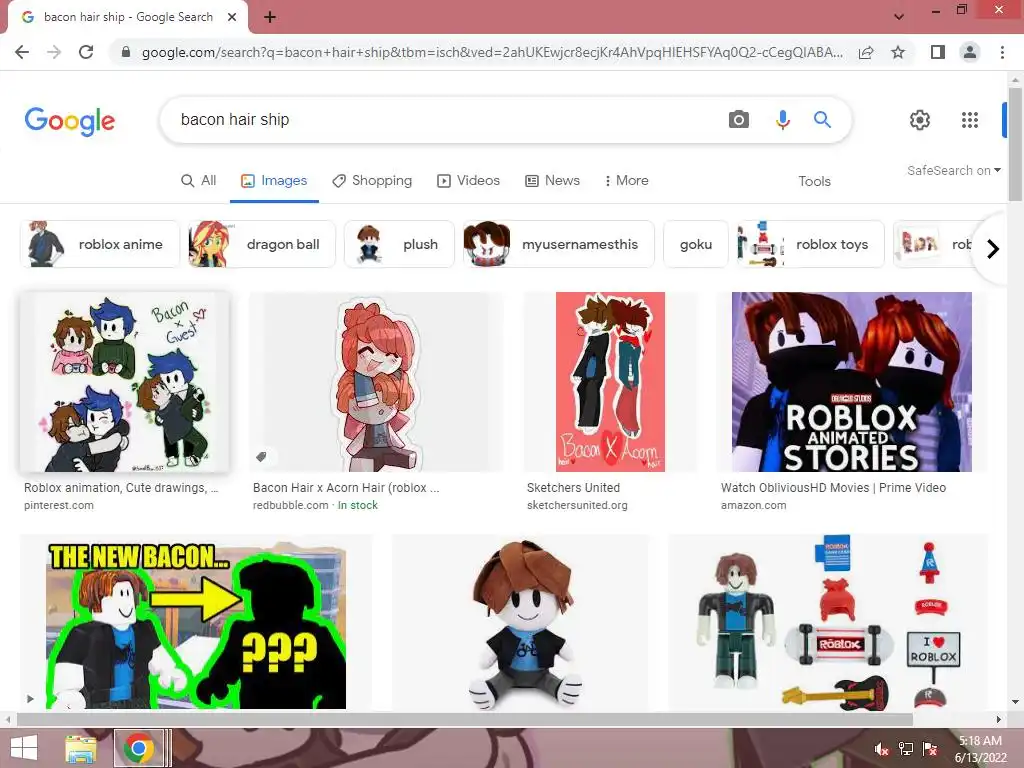1024x768 pixels.
Task: Click the blue search magnifier button
Action: tap(822, 120)
